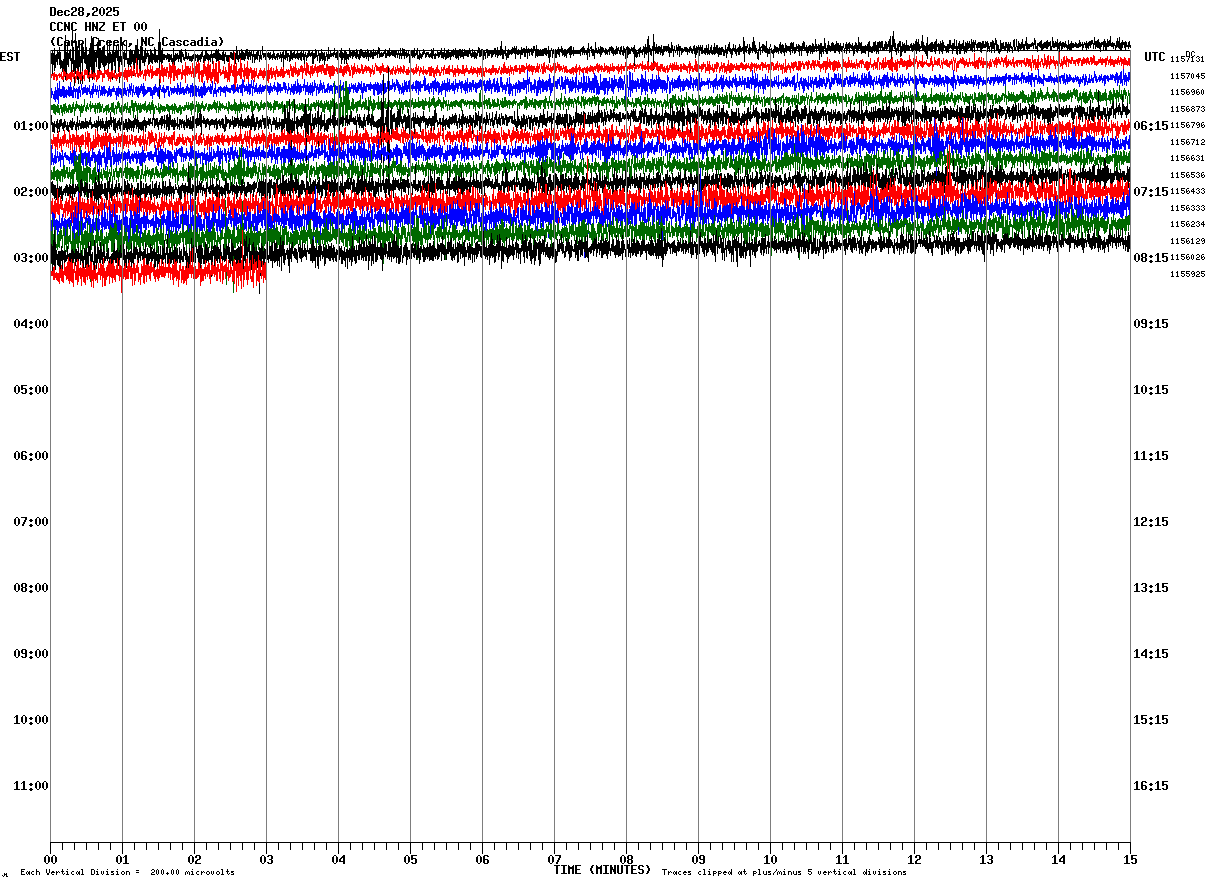Image resolution: width=1210 pixels, height=886 pixels.
Task: Select the station code CCNC HNZ ET 00
Action: (x=98, y=27)
